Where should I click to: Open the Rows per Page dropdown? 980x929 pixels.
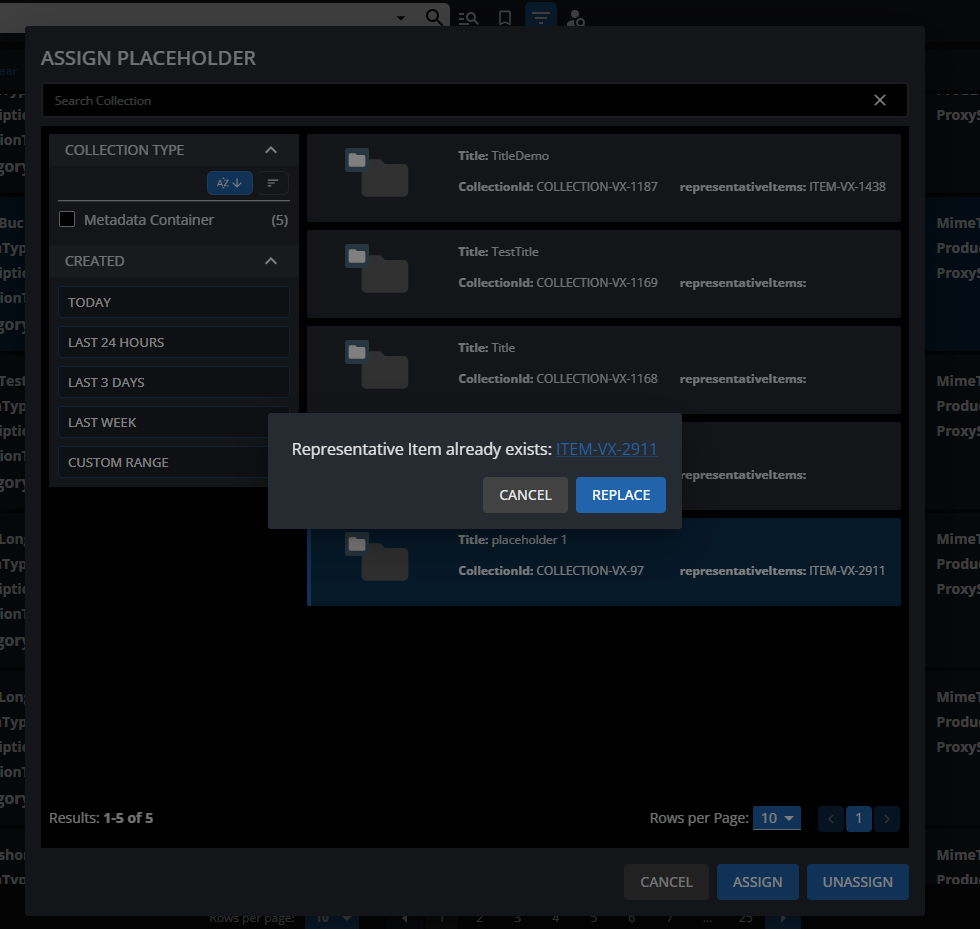[777, 818]
